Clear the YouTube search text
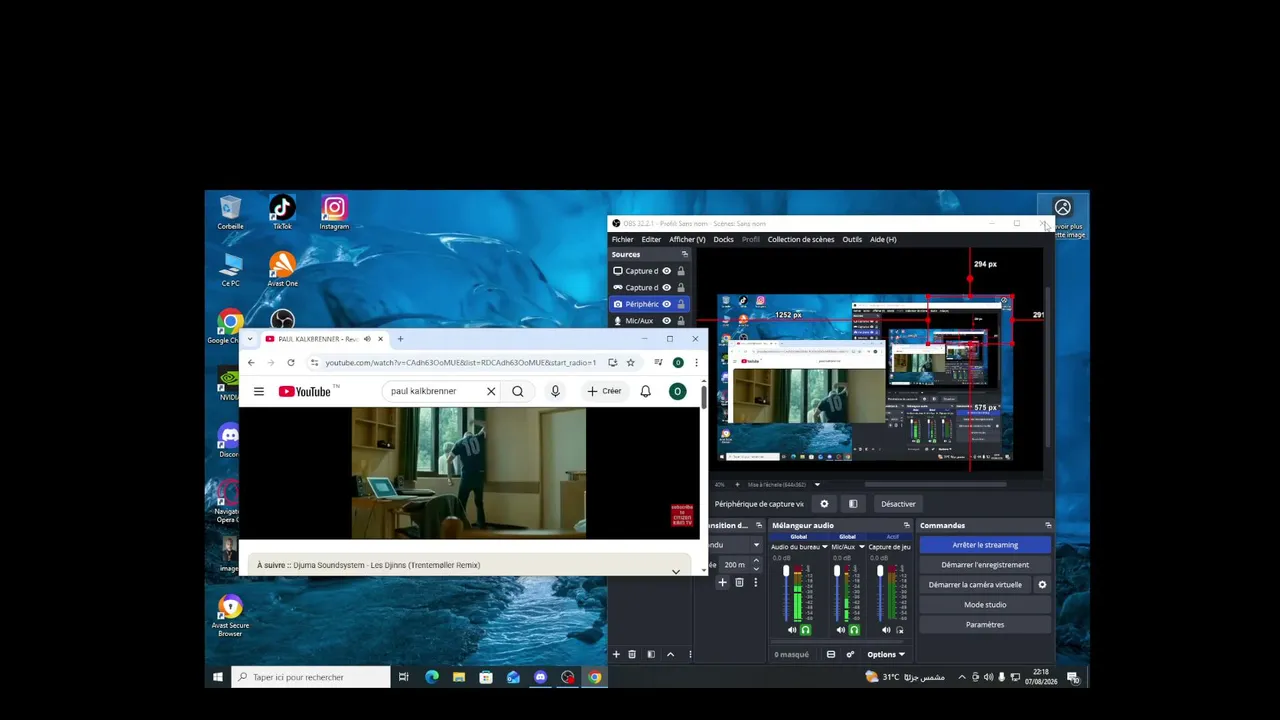Viewport: 1280px width, 720px height. click(x=491, y=391)
